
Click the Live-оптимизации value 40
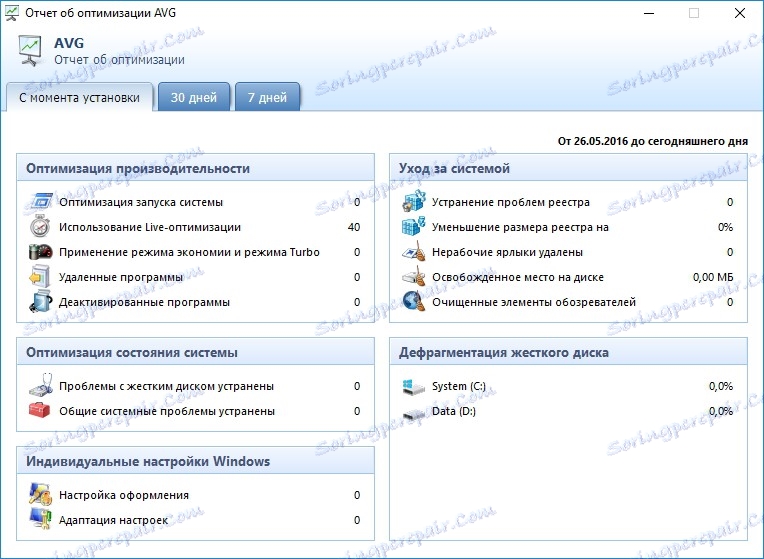(354, 227)
